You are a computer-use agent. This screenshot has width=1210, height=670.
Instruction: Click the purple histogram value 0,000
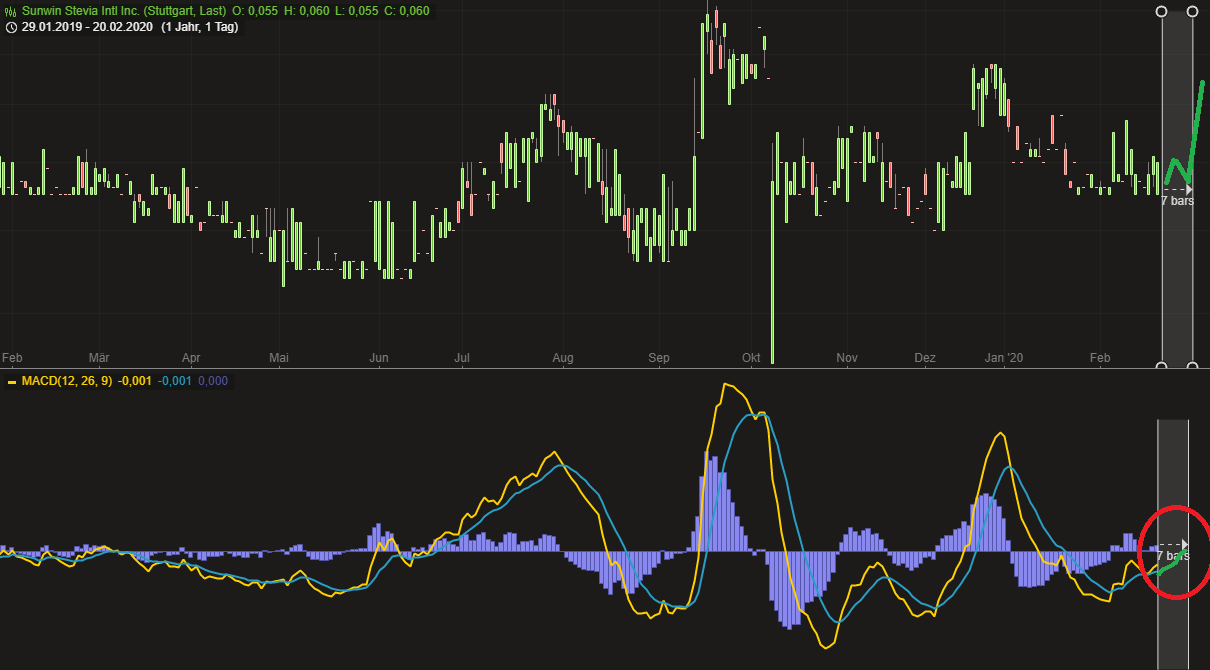213,381
